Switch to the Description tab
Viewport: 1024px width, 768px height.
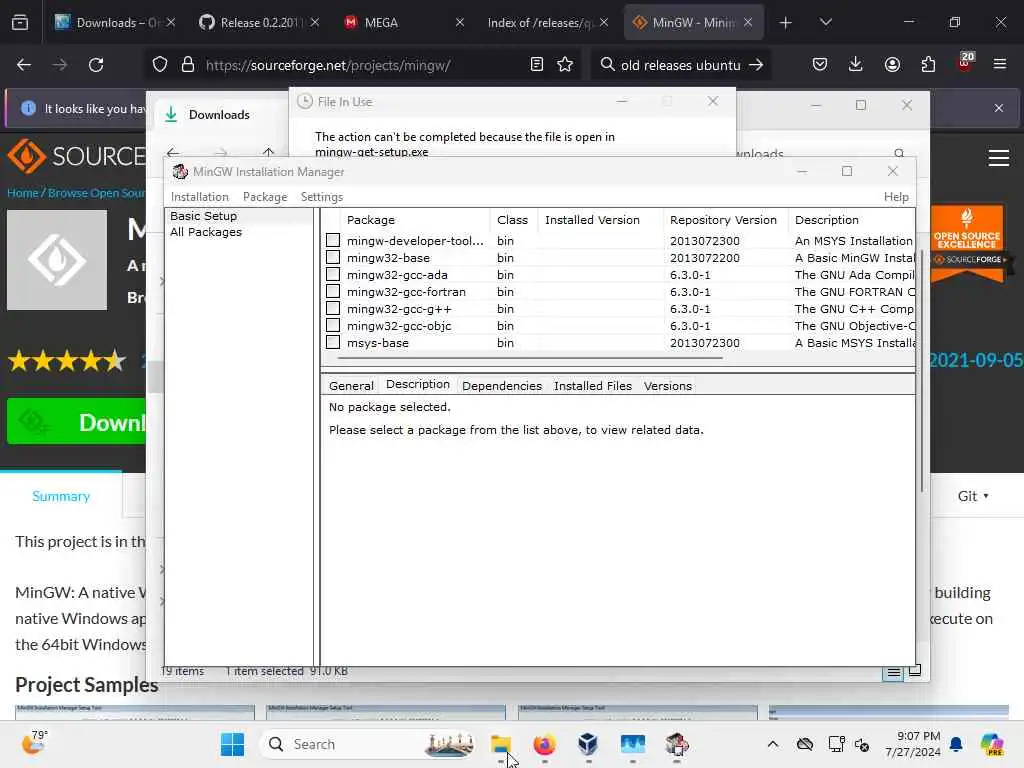click(418, 385)
